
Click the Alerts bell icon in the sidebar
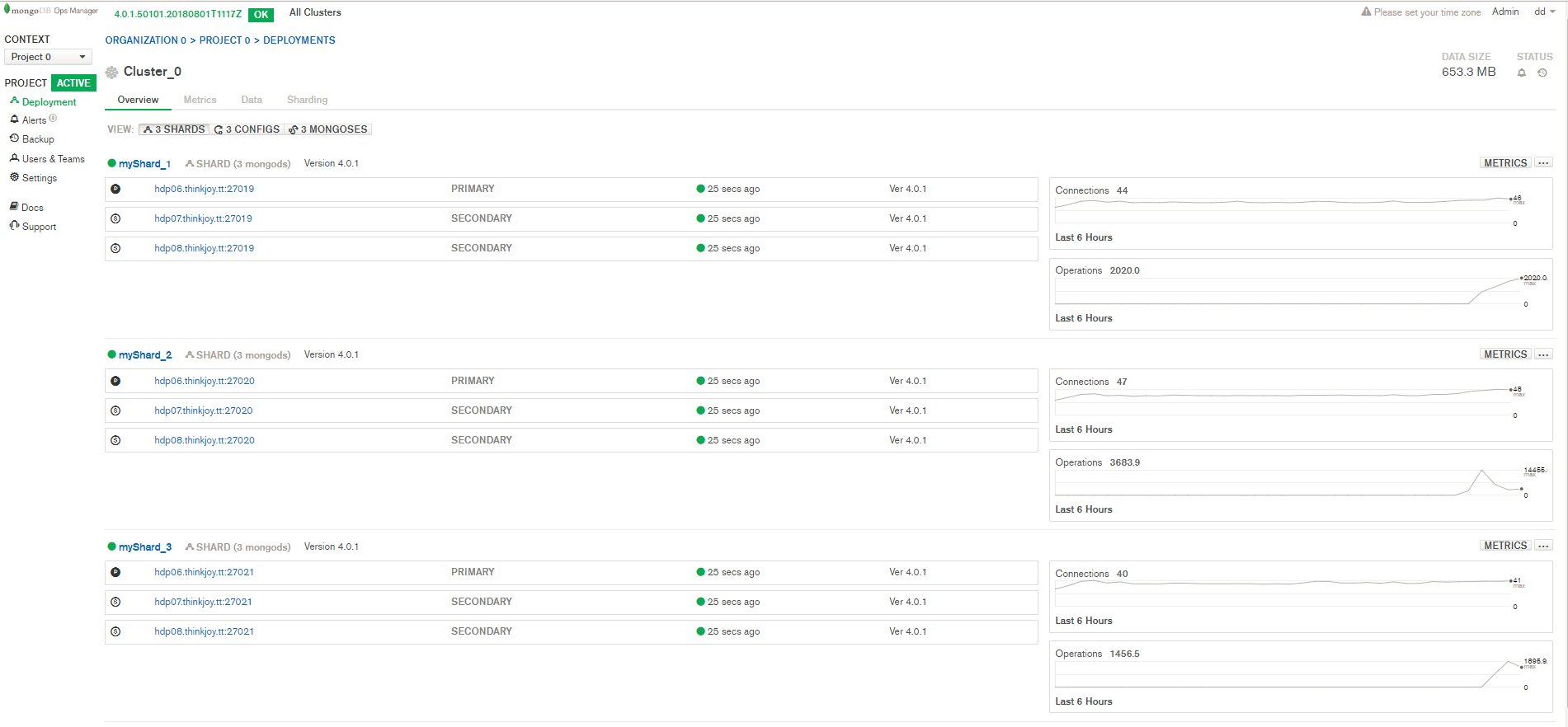coord(14,120)
